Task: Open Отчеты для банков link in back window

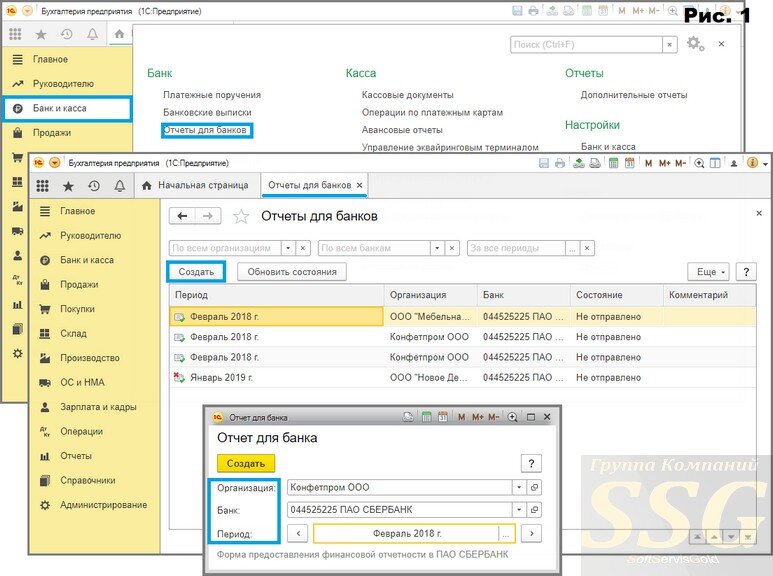Action: (x=205, y=130)
